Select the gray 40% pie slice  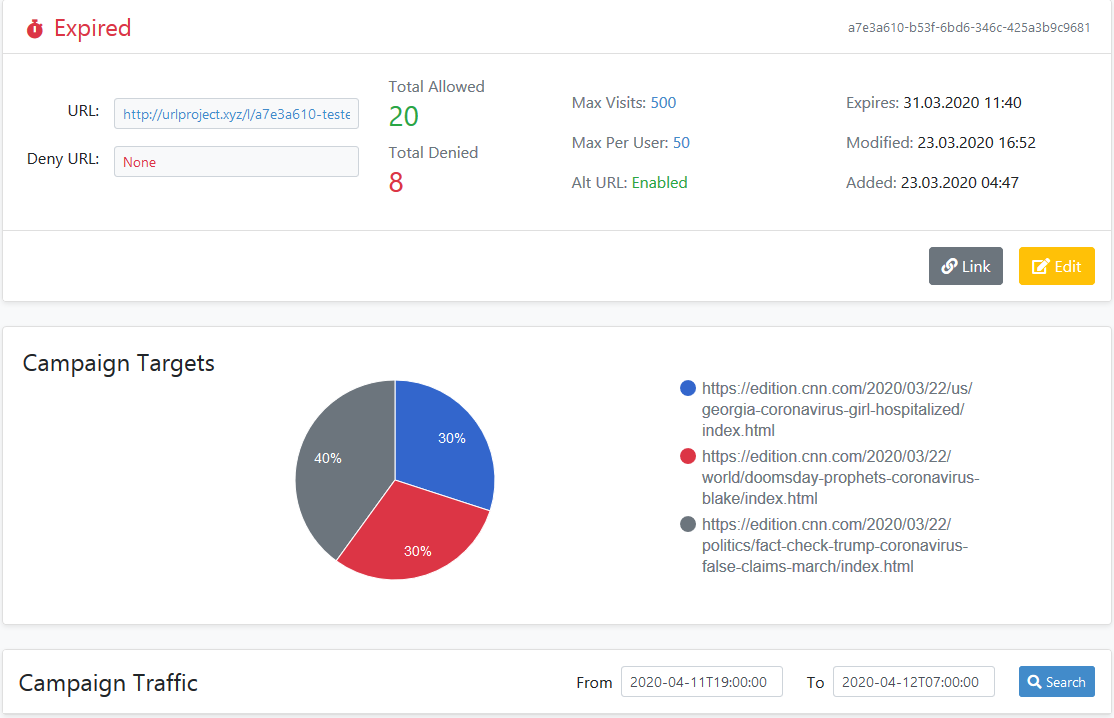click(335, 460)
